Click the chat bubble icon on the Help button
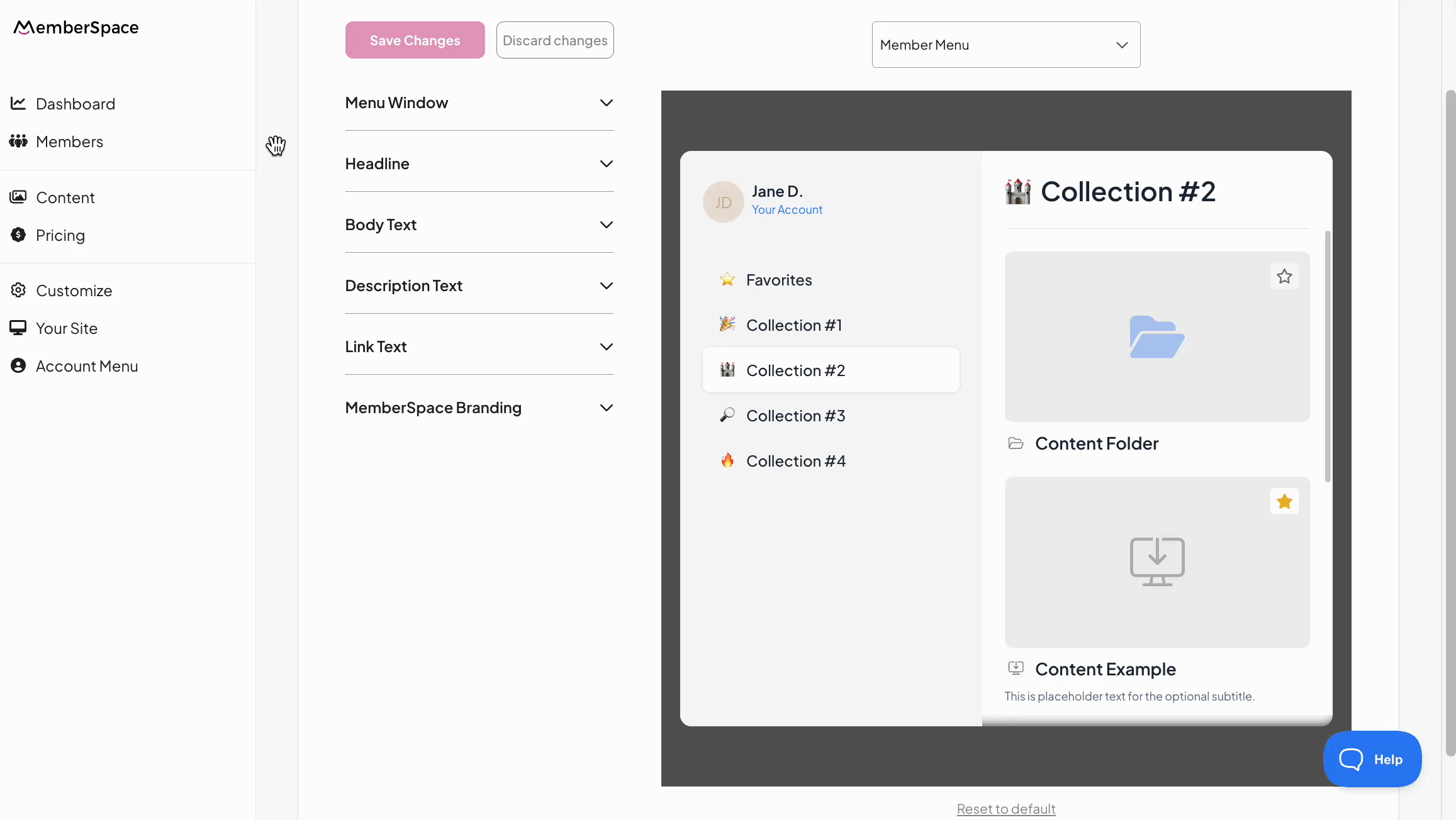1456x820 pixels. tap(1350, 759)
